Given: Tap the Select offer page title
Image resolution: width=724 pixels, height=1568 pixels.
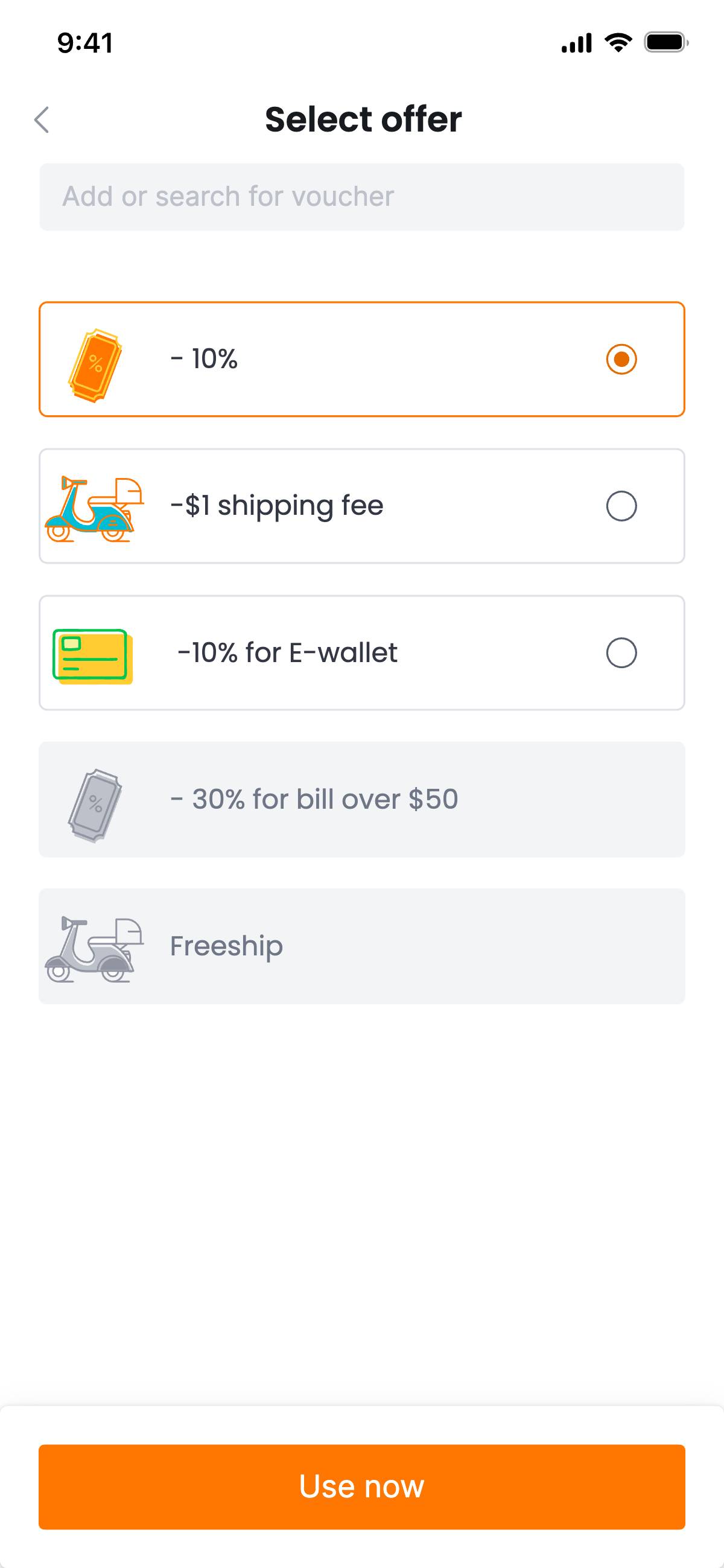Looking at the screenshot, I should 363,120.
